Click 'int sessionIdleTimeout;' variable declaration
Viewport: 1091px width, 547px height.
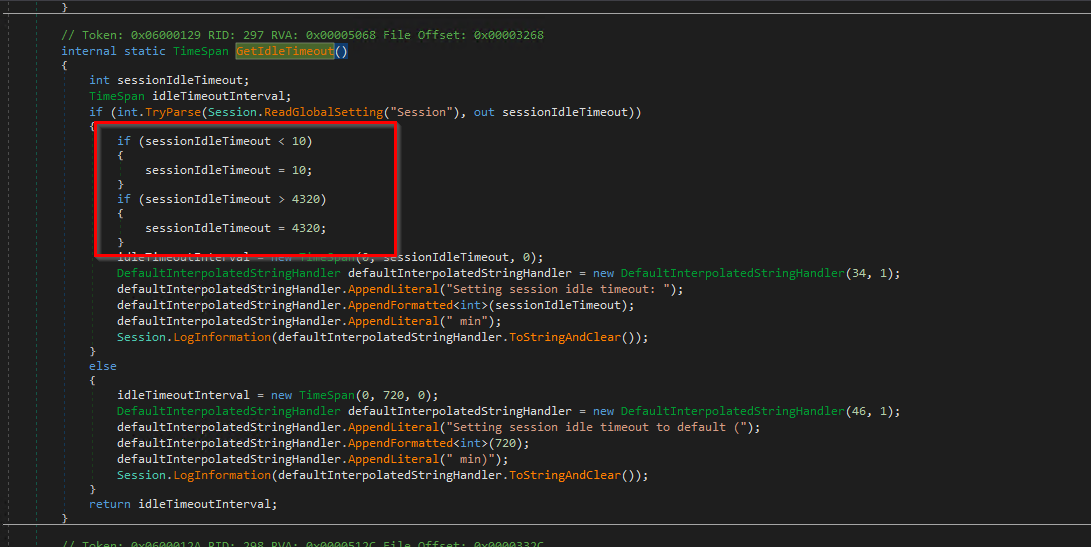click(169, 80)
